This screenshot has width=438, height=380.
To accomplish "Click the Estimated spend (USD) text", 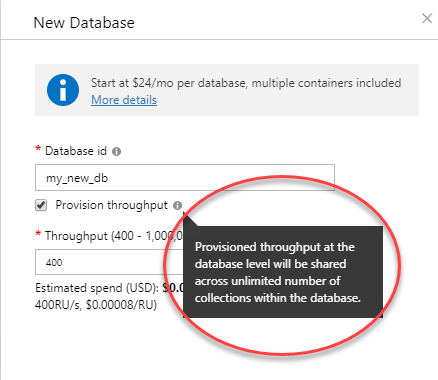I will pyautogui.click(x=97, y=288).
